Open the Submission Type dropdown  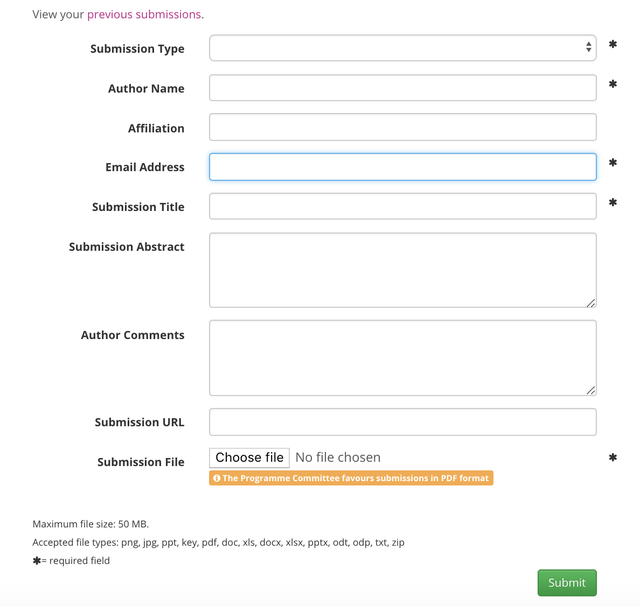(x=402, y=48)
